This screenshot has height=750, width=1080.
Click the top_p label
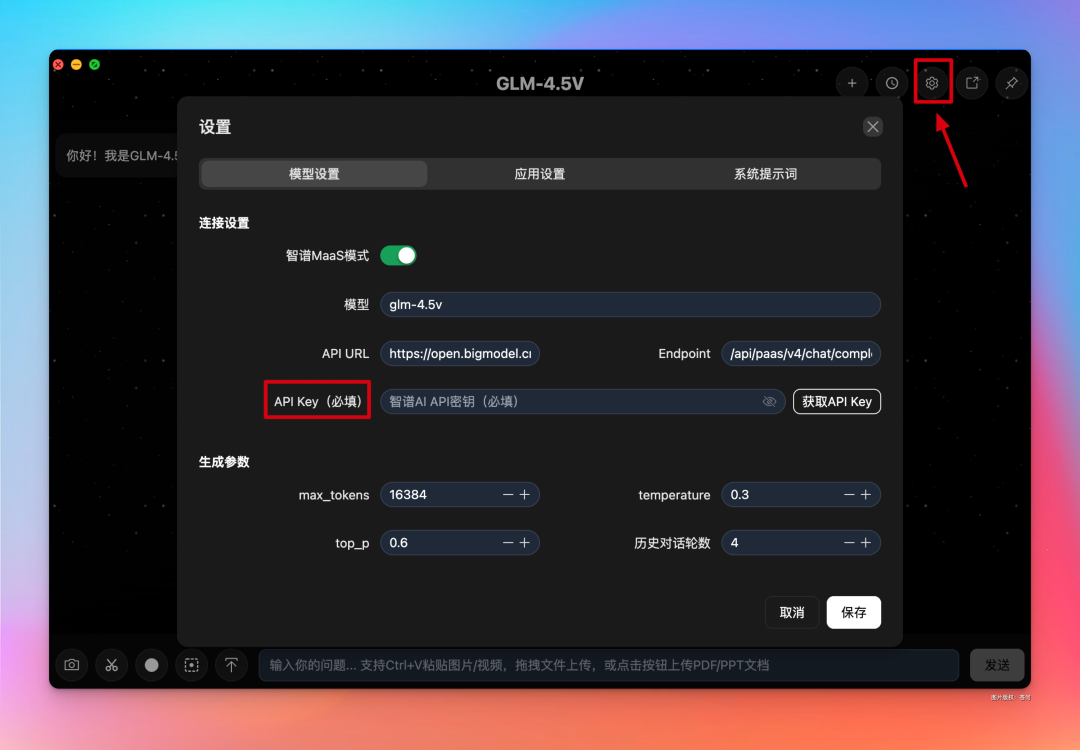352,543
